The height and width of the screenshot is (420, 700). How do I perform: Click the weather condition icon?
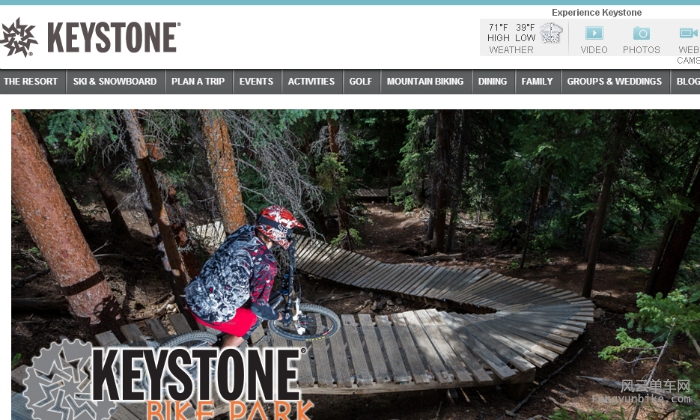coord(551,33)
